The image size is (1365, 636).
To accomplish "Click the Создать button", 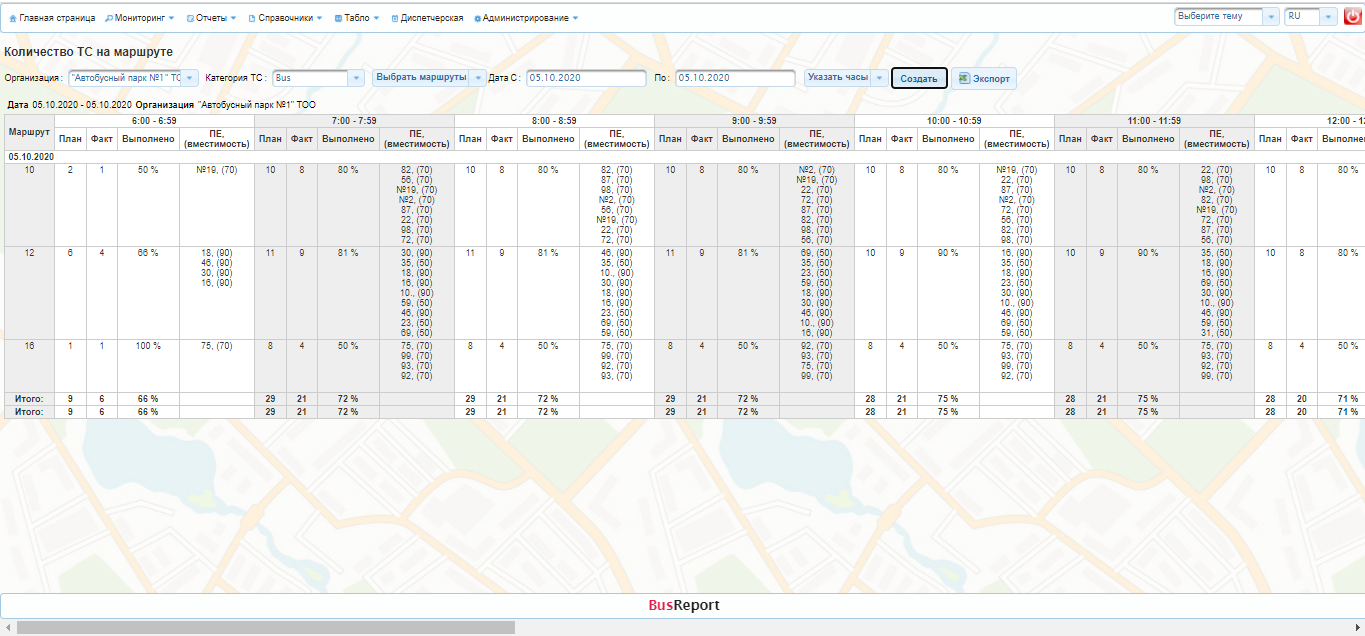I will (919, 79).
